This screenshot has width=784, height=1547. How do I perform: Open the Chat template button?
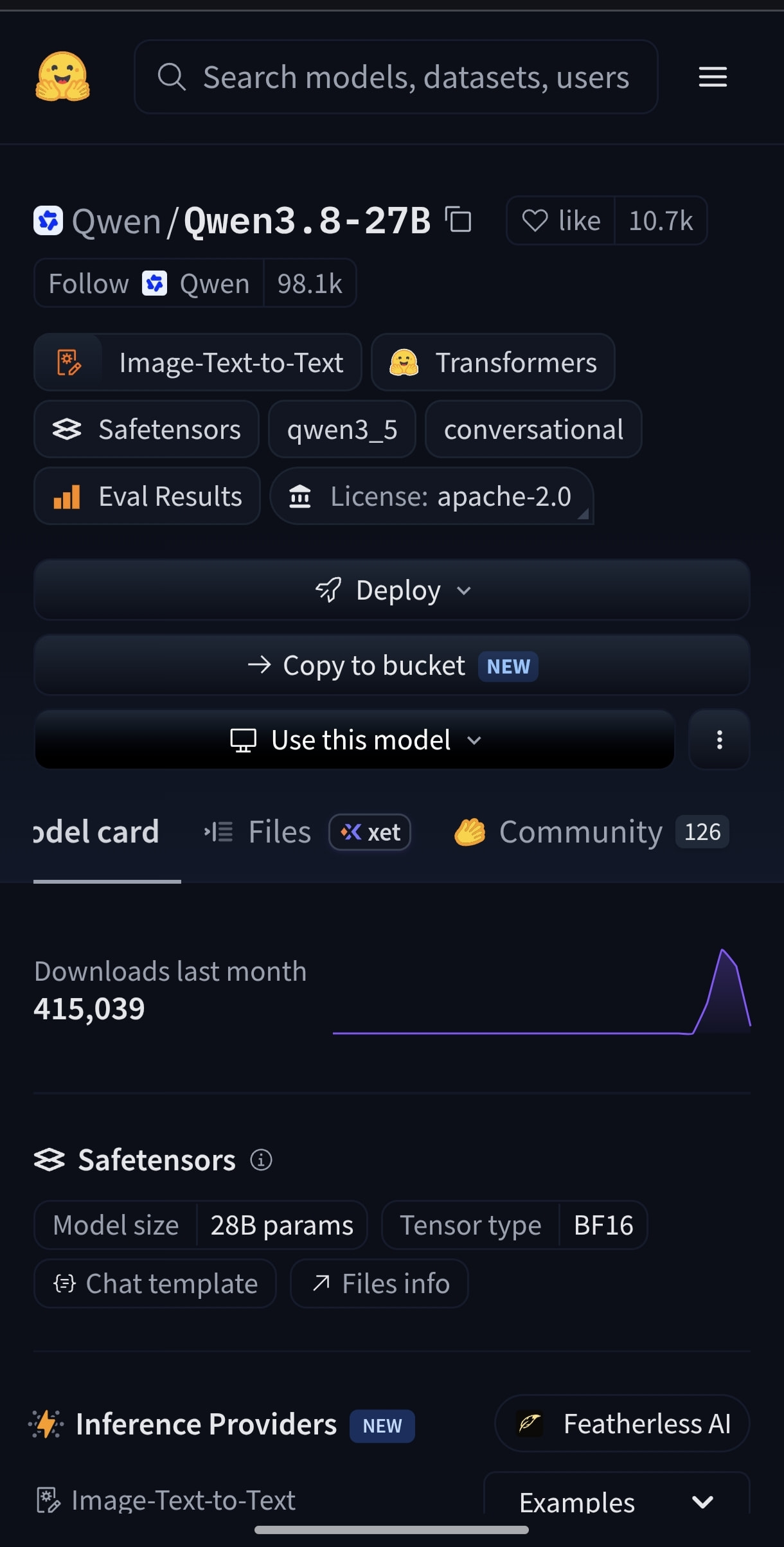pos(155,1283)
